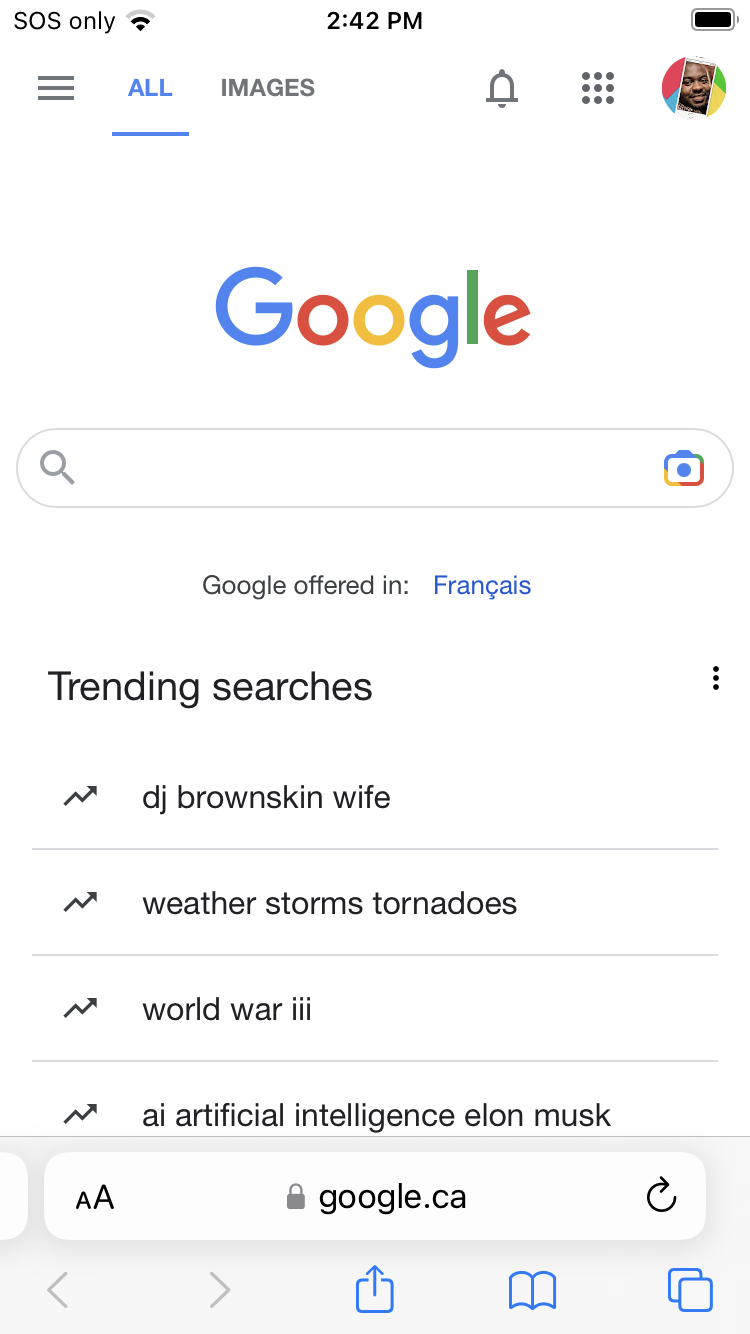Focus the Google search box
Viewport: 750px width, 1334px height.
360,468
